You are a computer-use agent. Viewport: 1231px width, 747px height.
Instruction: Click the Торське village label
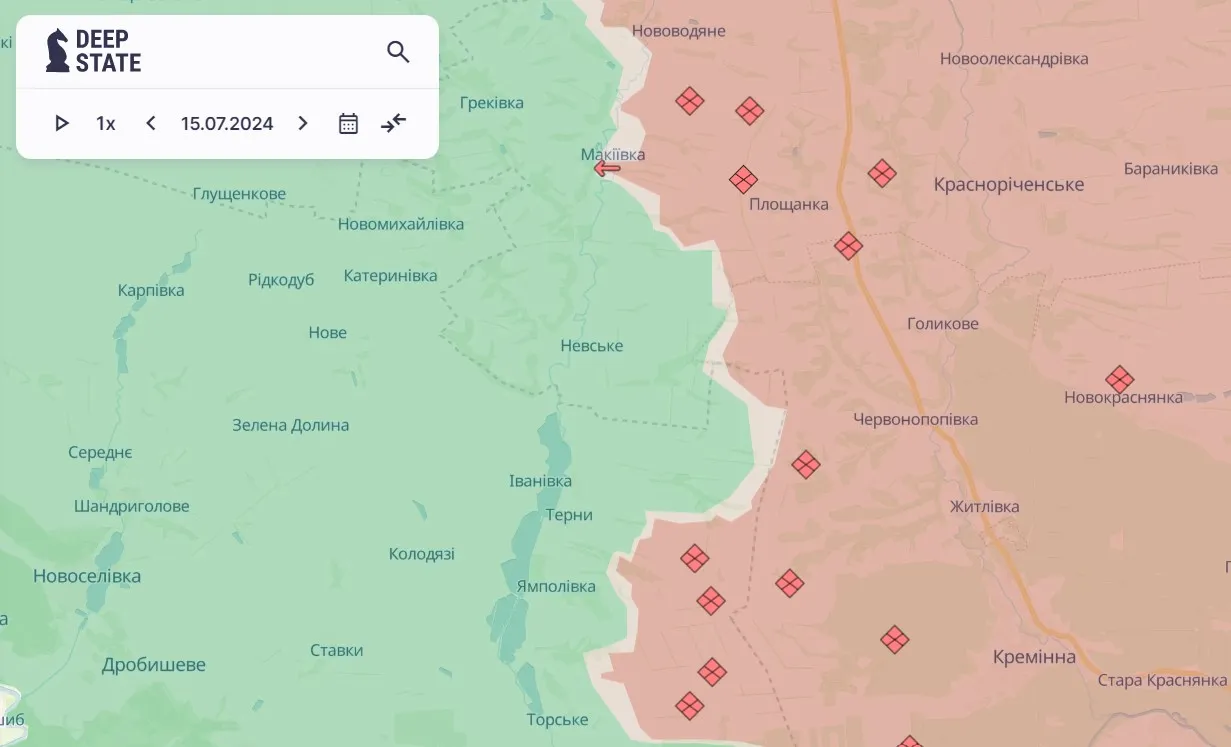[557, 720]
